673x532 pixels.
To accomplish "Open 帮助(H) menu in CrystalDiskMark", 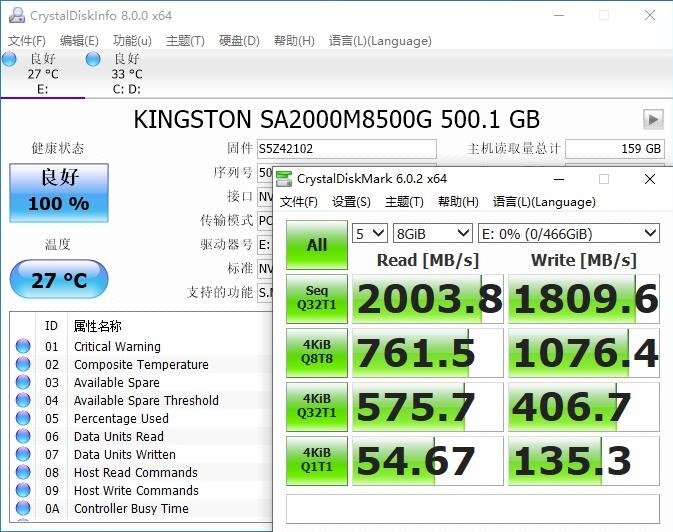I will pyautogui.click(x=458, y=202).
